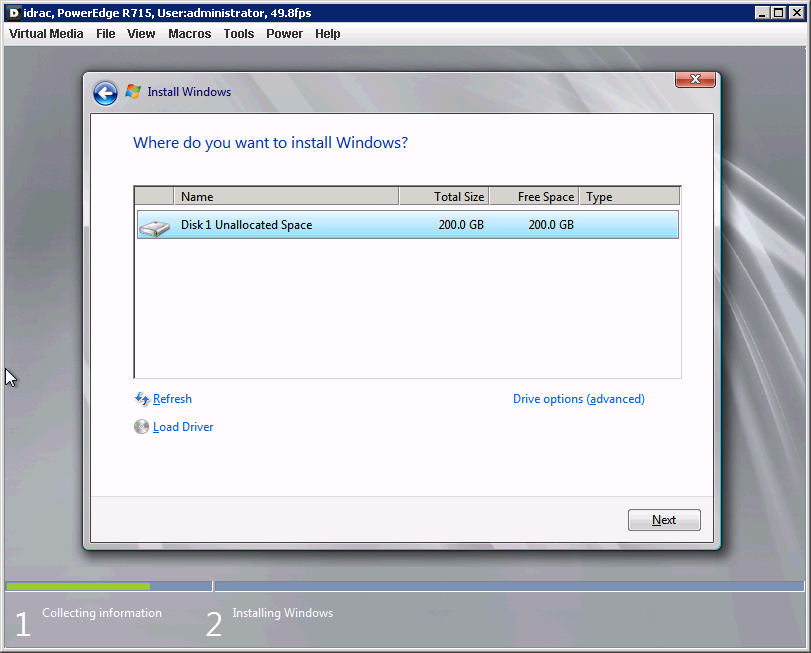Maximize the iDRAC console window

pyautogui.click(x=779, y=13)
